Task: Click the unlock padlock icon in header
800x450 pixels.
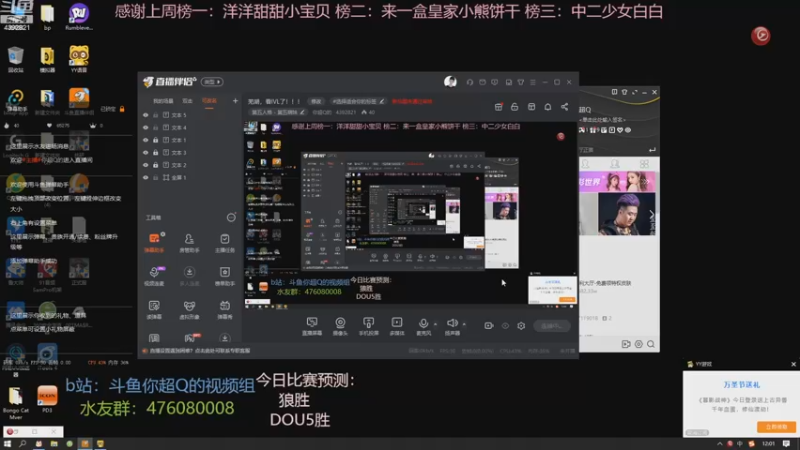Action: tap(514, 107)
